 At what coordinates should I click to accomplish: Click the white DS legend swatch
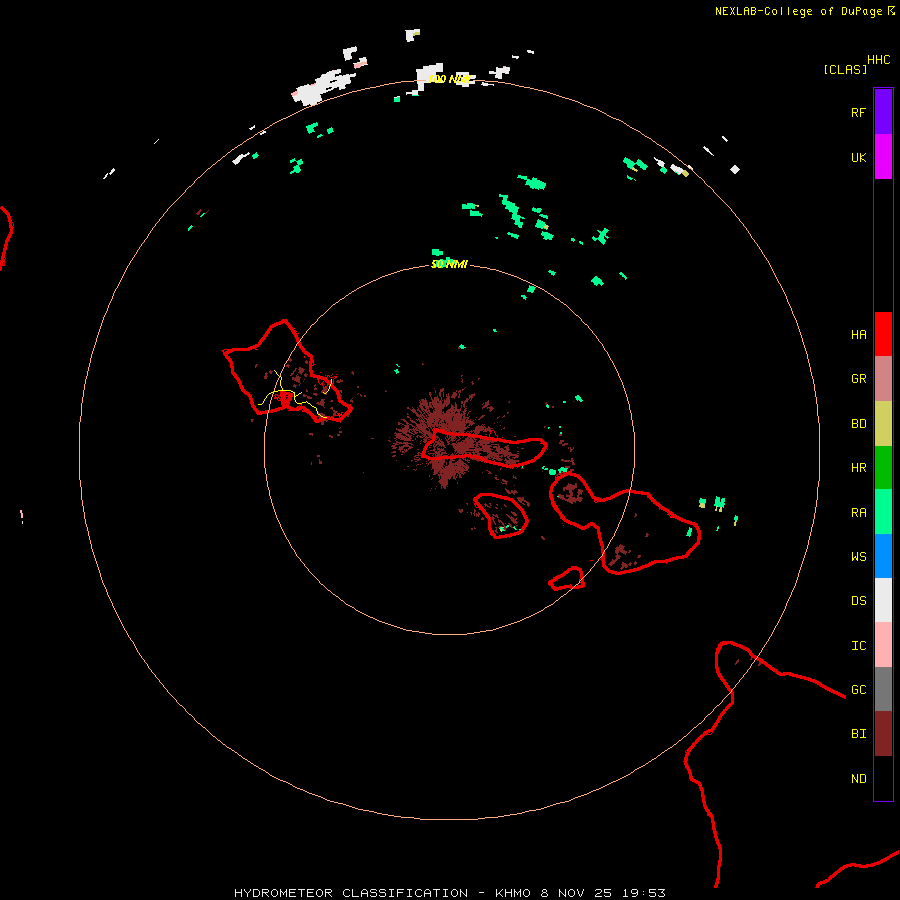coord(883,600)
